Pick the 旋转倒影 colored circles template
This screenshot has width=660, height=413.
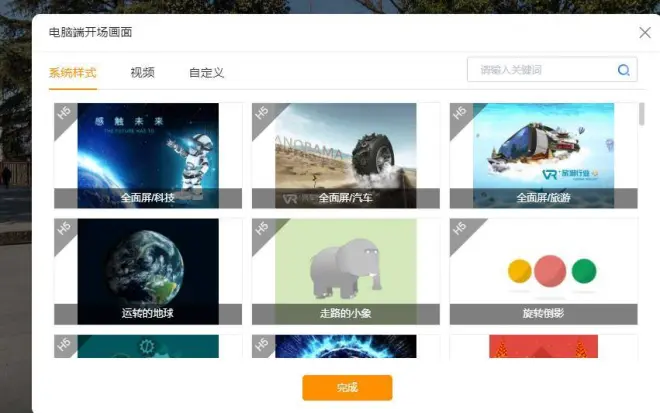pyautogui.click(x=543, y=272)
